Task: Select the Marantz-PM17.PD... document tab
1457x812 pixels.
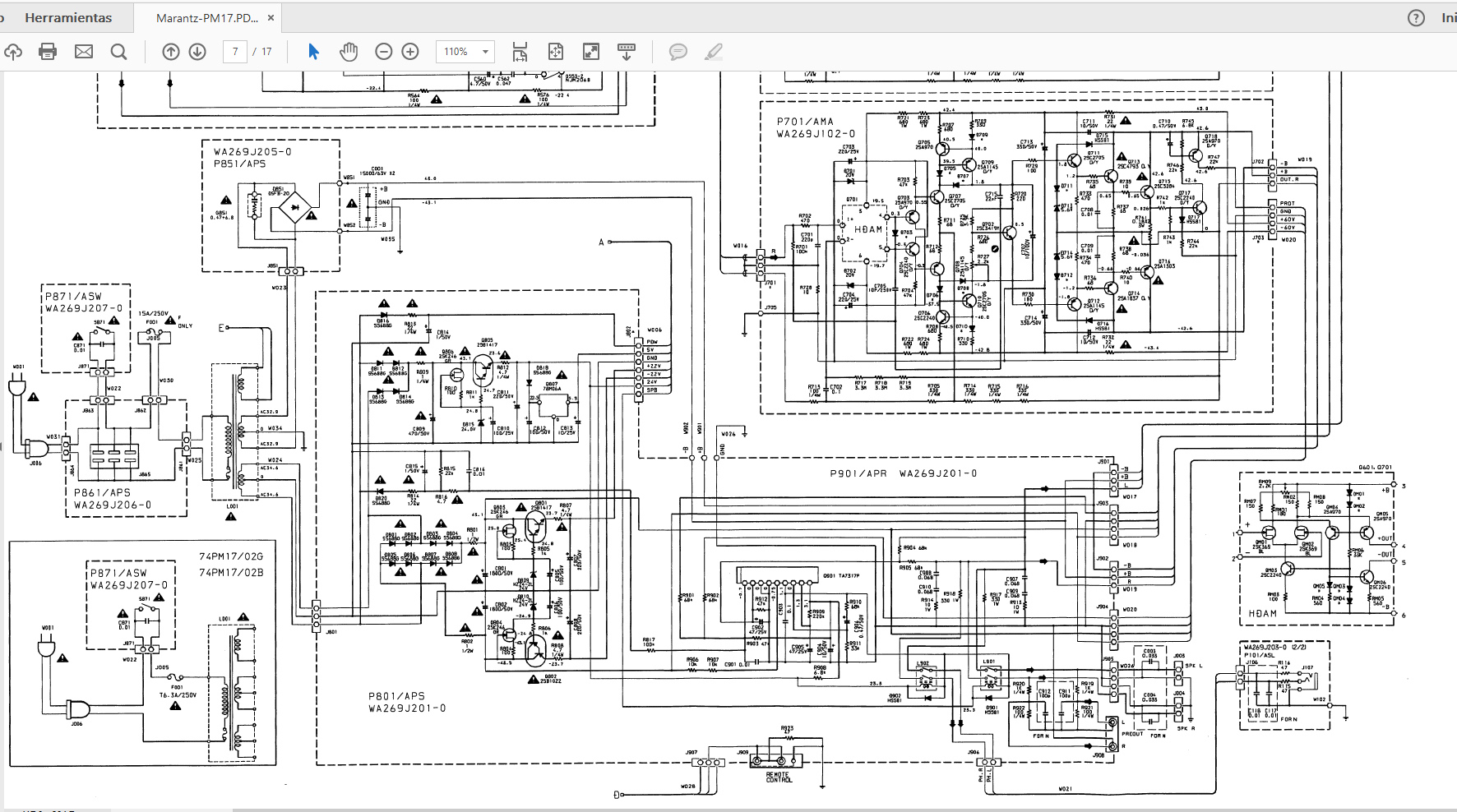Action: pos(207,17)
